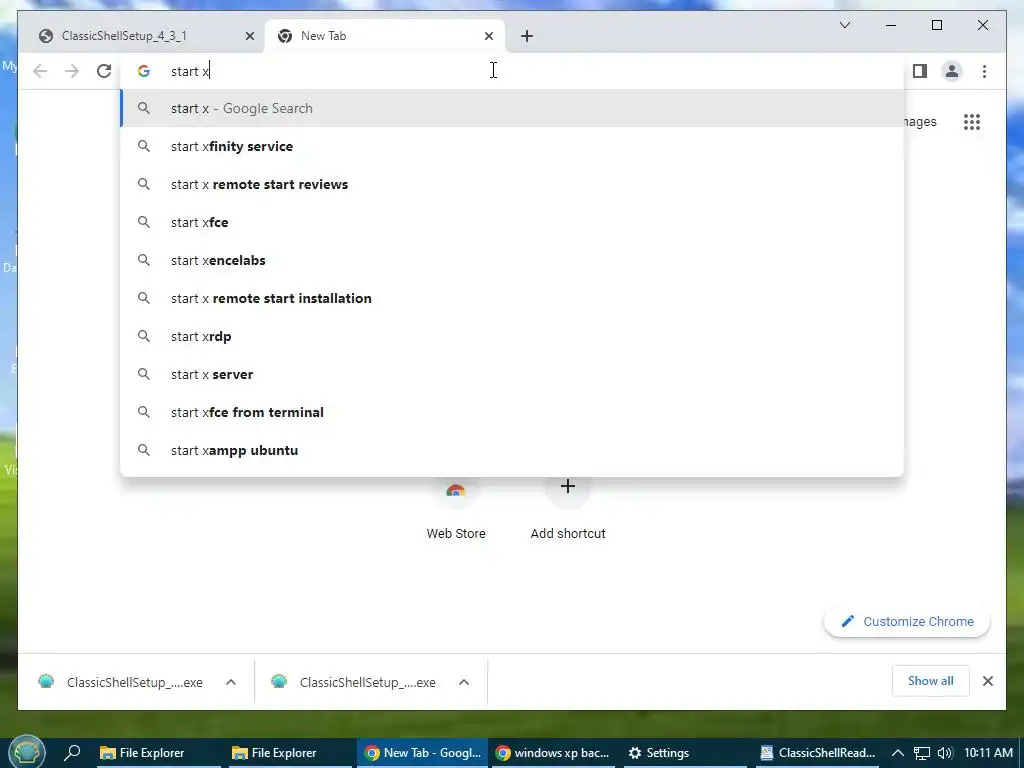Open a new tab with the plus button

[527, 36]
